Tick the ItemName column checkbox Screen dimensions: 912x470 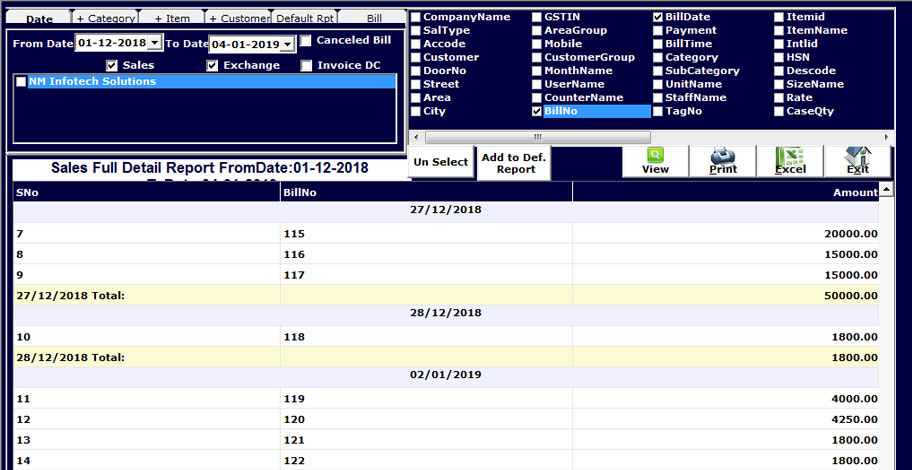pyautogui.click(x=779, y=31)
